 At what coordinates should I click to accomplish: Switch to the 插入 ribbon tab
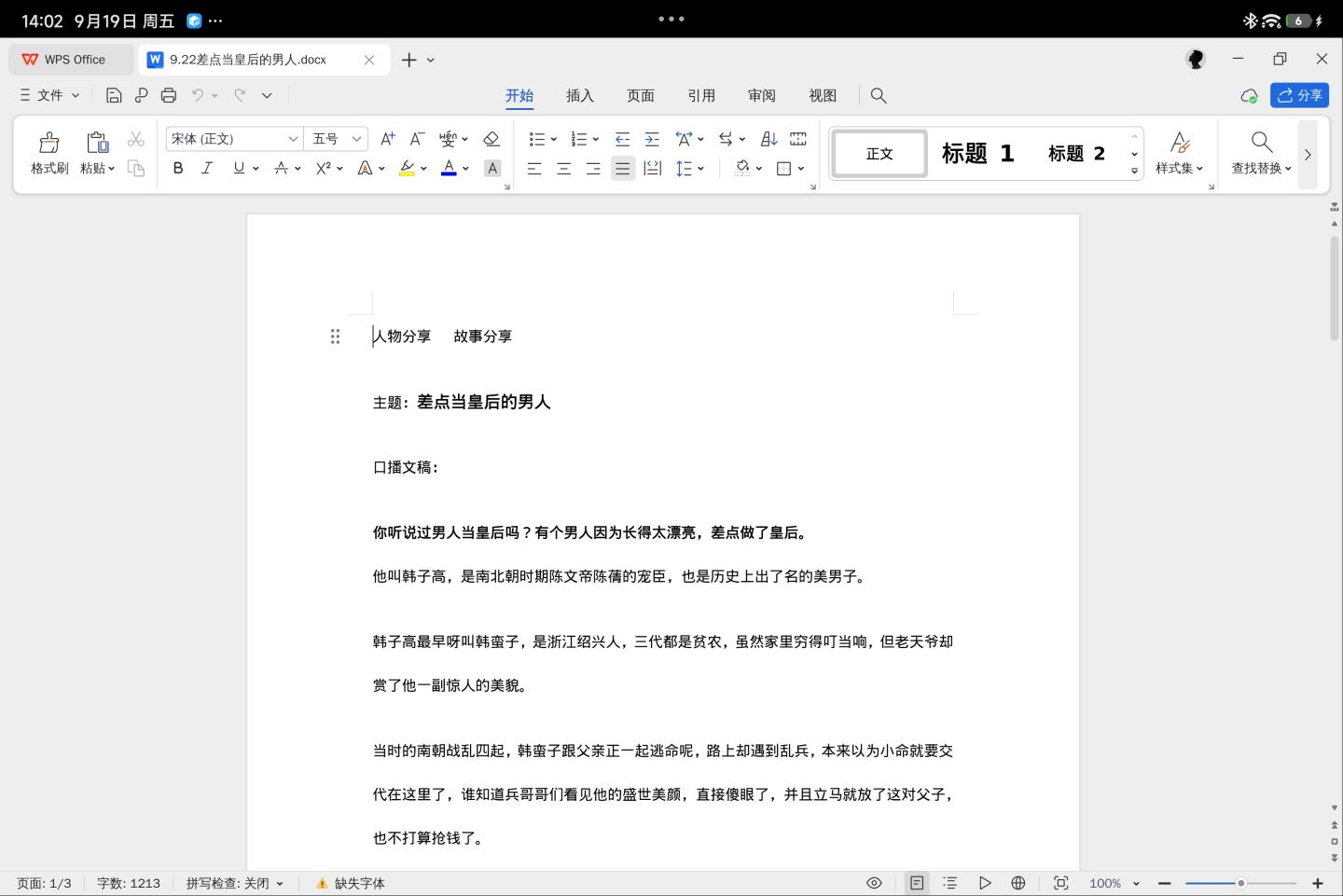click(x=579, y=94)
